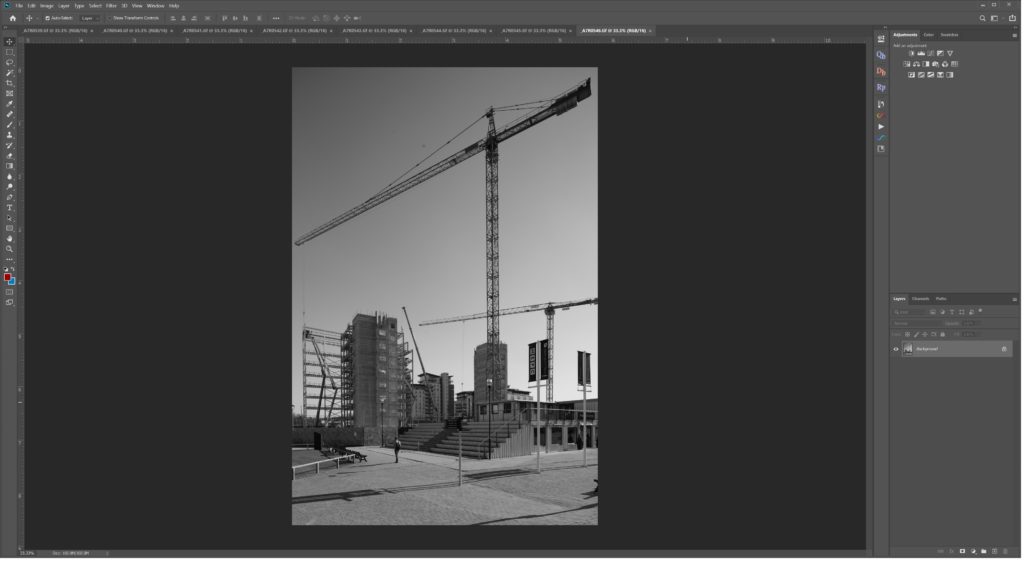Enable Show Transform Controls checkbox
Image resolution: width=1024 pixels, height=561 pixels.
click(x=110, y=18)
